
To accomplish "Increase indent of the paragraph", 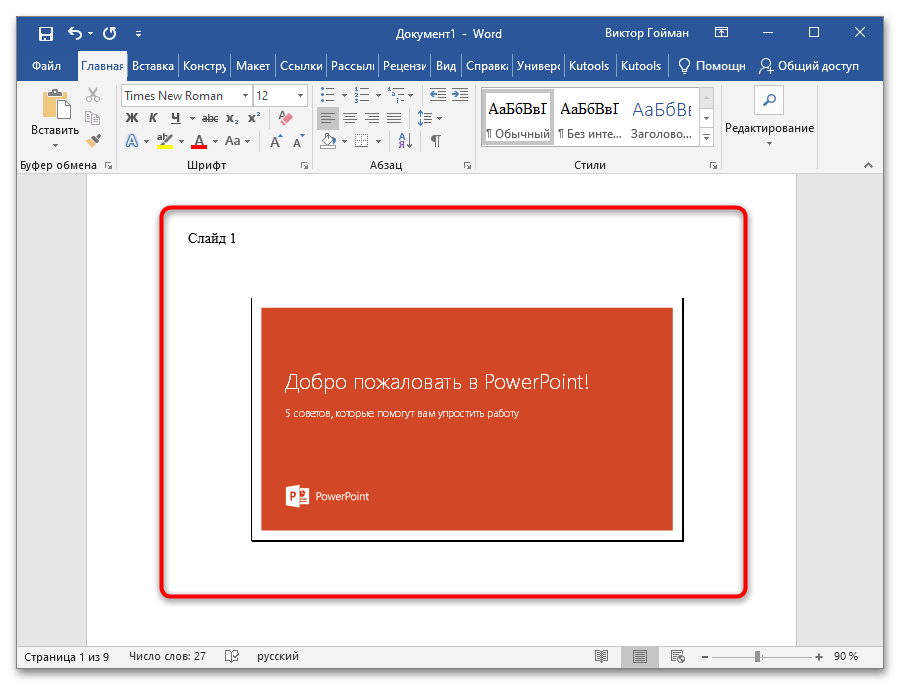I will (459, 95).
